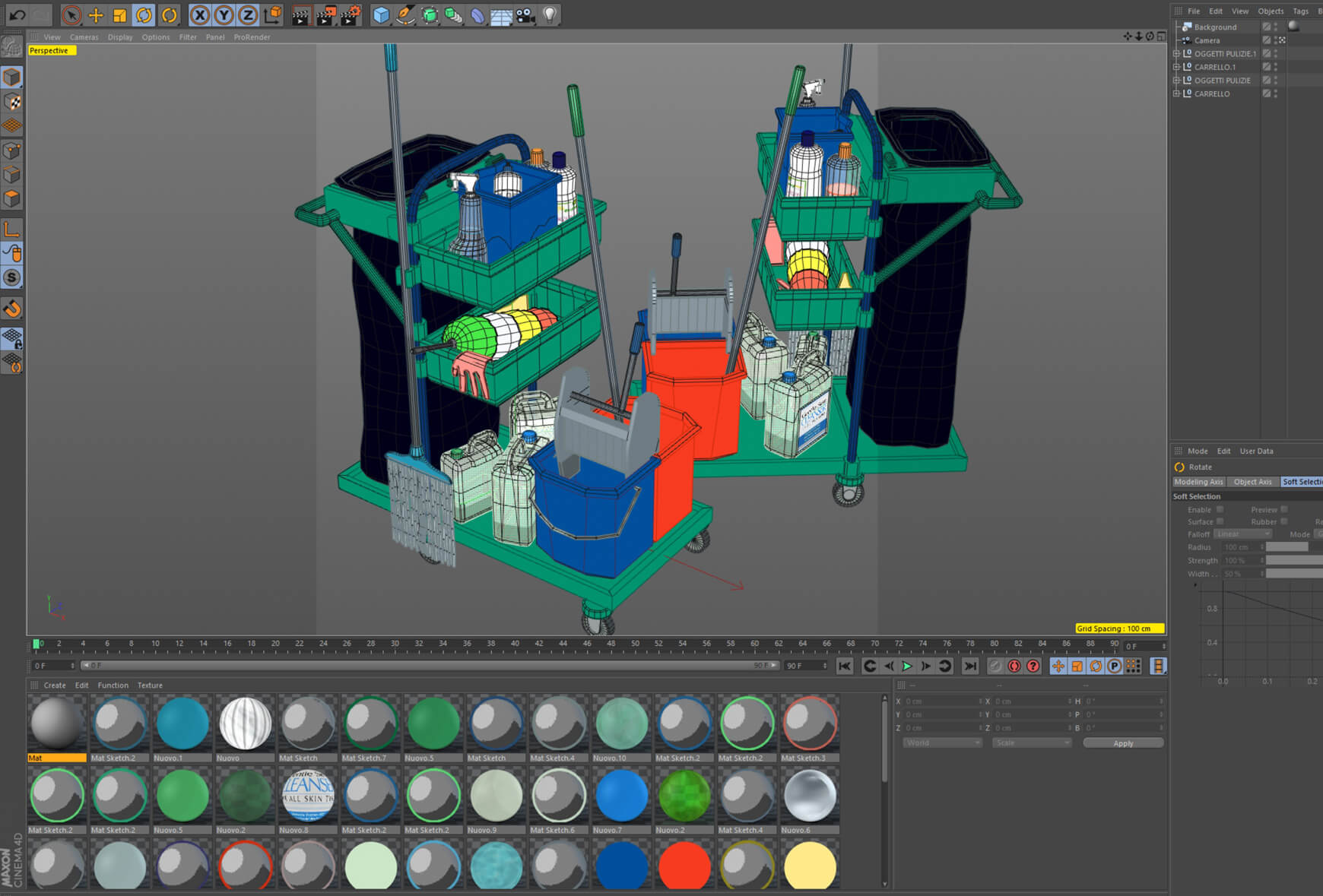The image size is (1323, 896).
Task: Toggle Position keyframe recording icon
Action: click(1058, 666)
